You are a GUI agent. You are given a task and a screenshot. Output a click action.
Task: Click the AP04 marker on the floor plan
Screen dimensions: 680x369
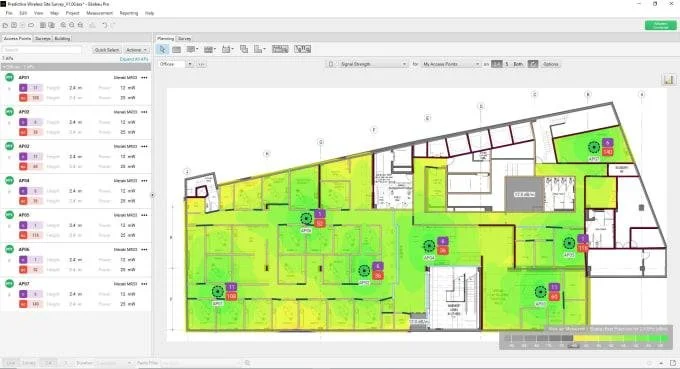click(429, 246)
